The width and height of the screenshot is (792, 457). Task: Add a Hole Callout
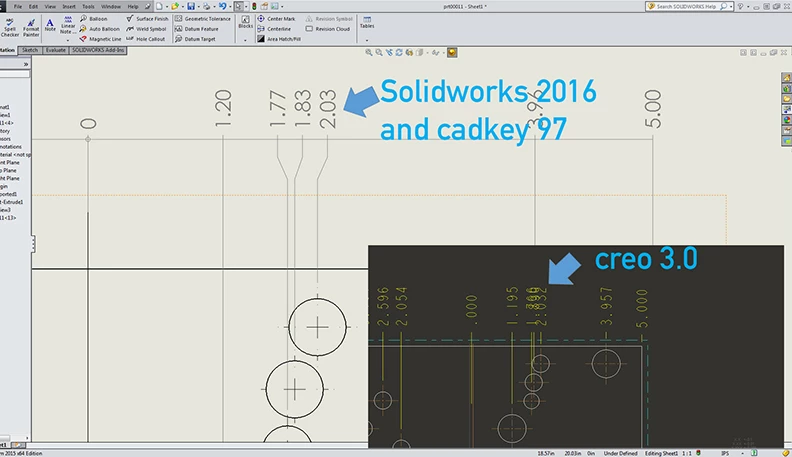(x=145, y=39)
